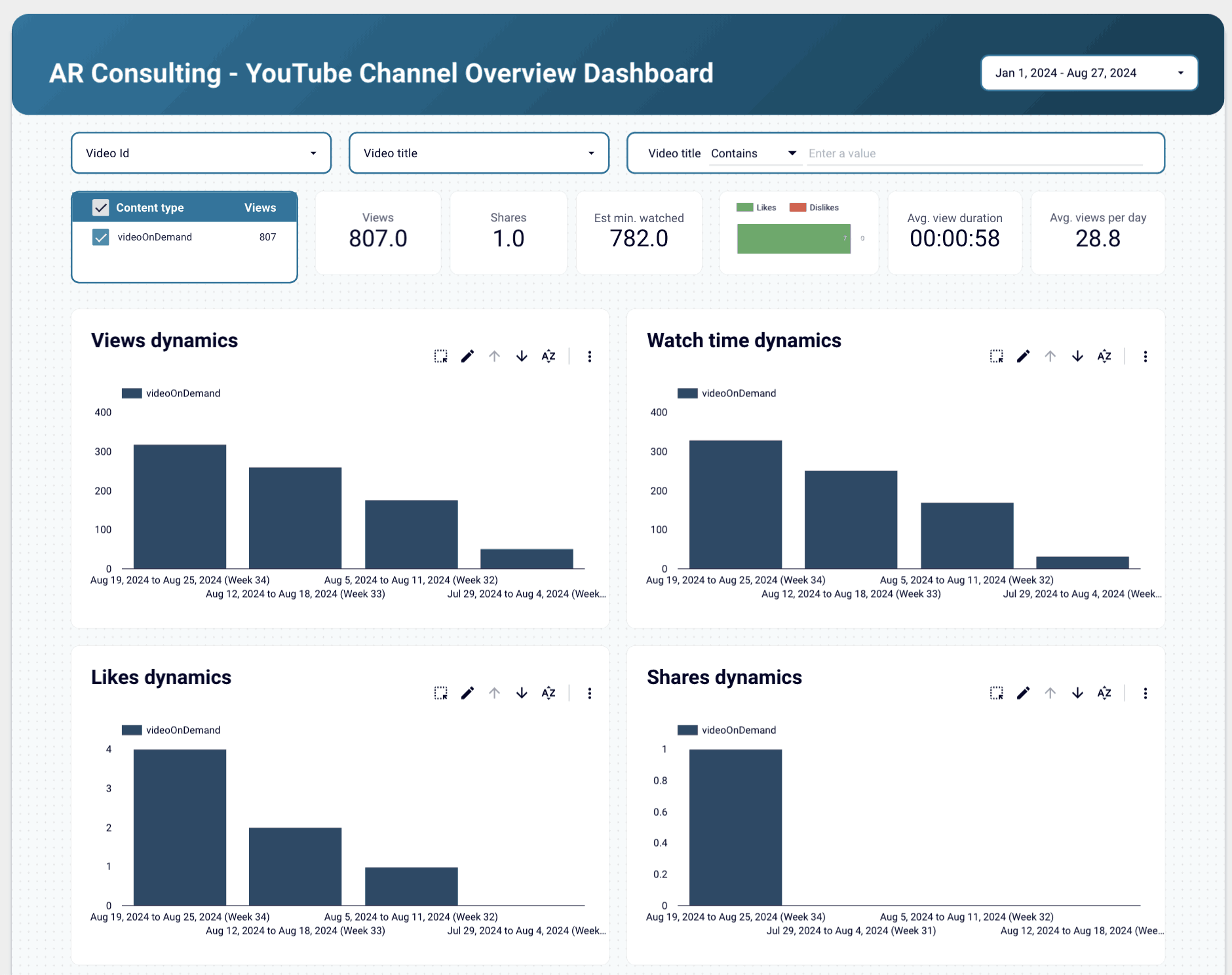Viewport: 1232px width, 975px height.
Task: Open the date range picker
Action: [x=1088, y=73]
